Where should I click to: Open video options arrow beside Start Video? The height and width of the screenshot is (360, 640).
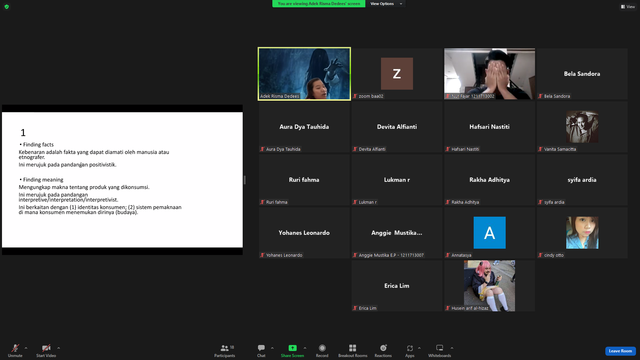tap(59, 348)
